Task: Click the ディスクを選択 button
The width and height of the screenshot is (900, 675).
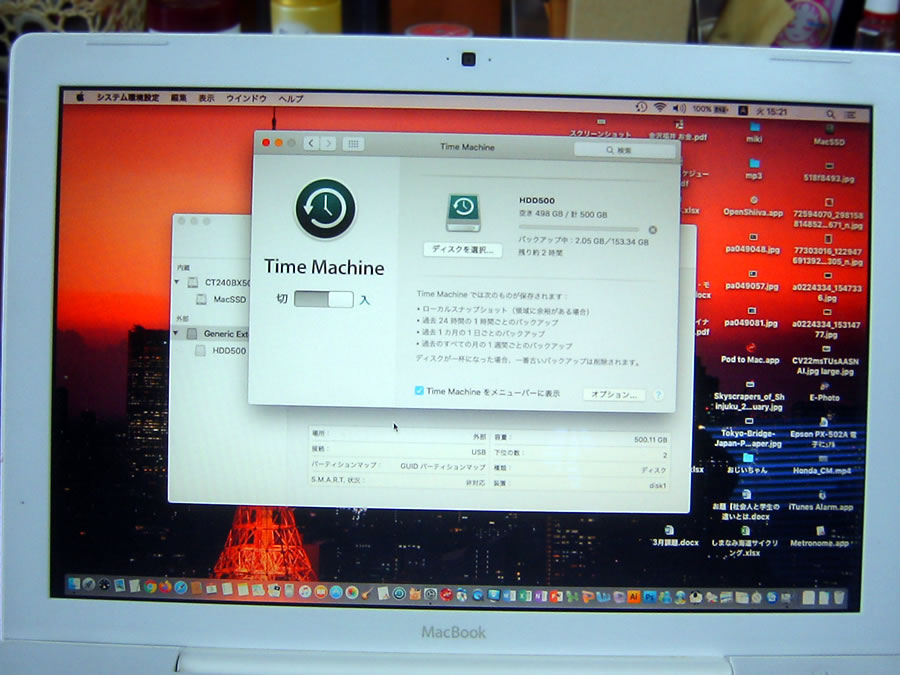Action: click(x=463, y=250)
